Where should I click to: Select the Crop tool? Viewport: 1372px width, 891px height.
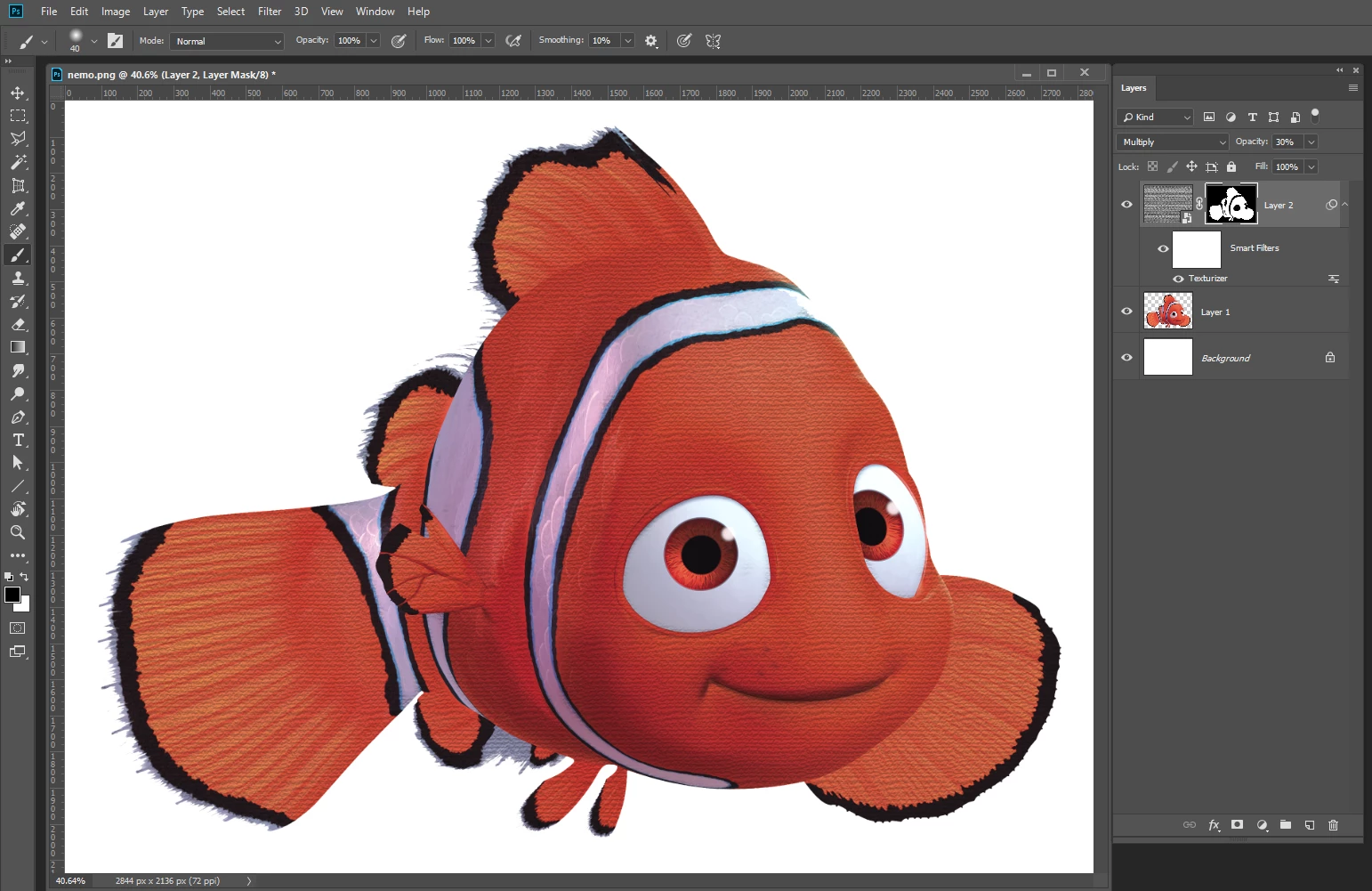coord(18,185)
